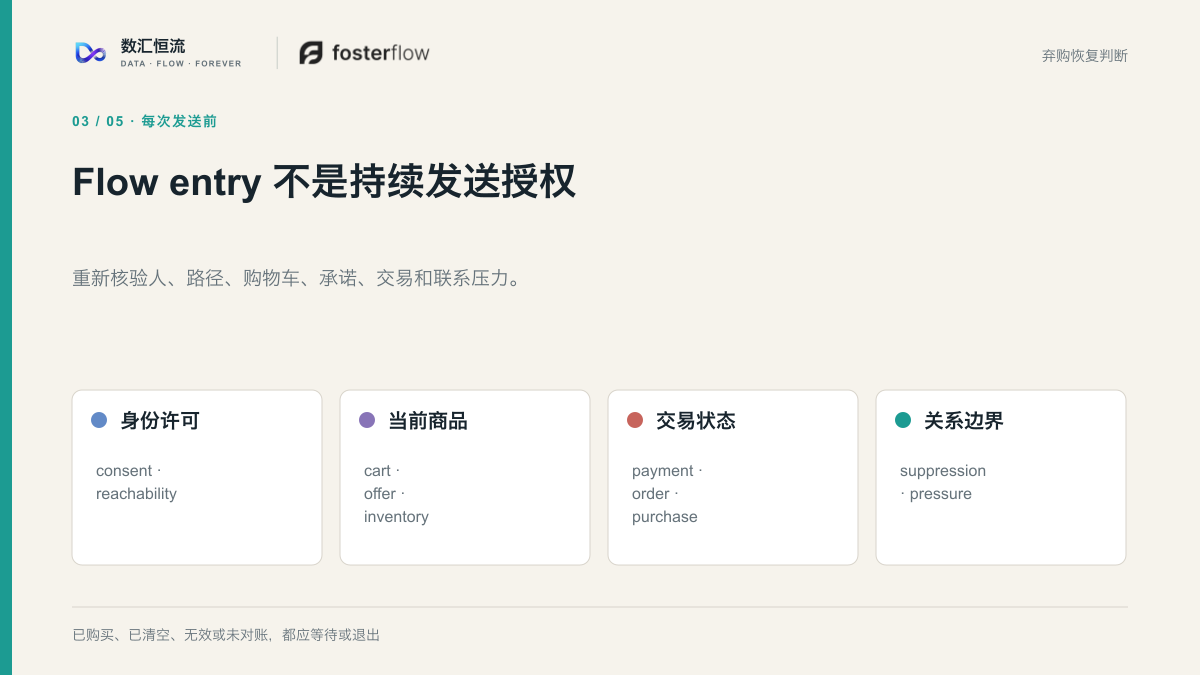Click the 数汇恒流 infinity logo icon
Screen dimensions: 1200x675
point(91,53)
